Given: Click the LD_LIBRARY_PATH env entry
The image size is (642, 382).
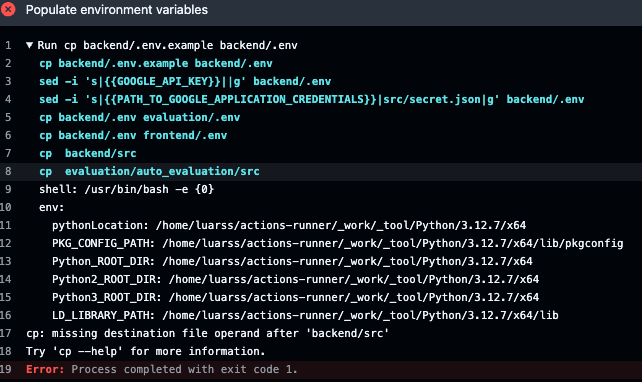Looking at the screenshot, I should click(305, 315).
